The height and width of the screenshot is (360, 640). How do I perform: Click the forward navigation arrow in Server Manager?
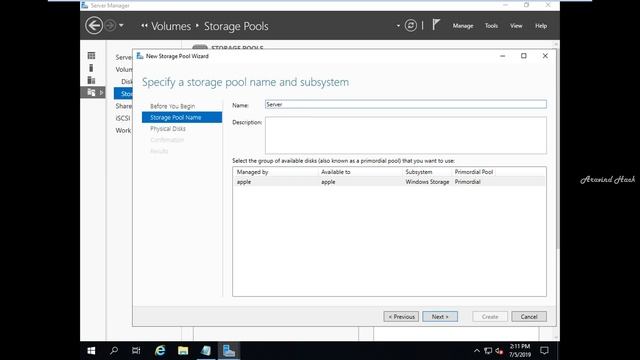pyautogui.click(x=110, y=26)
